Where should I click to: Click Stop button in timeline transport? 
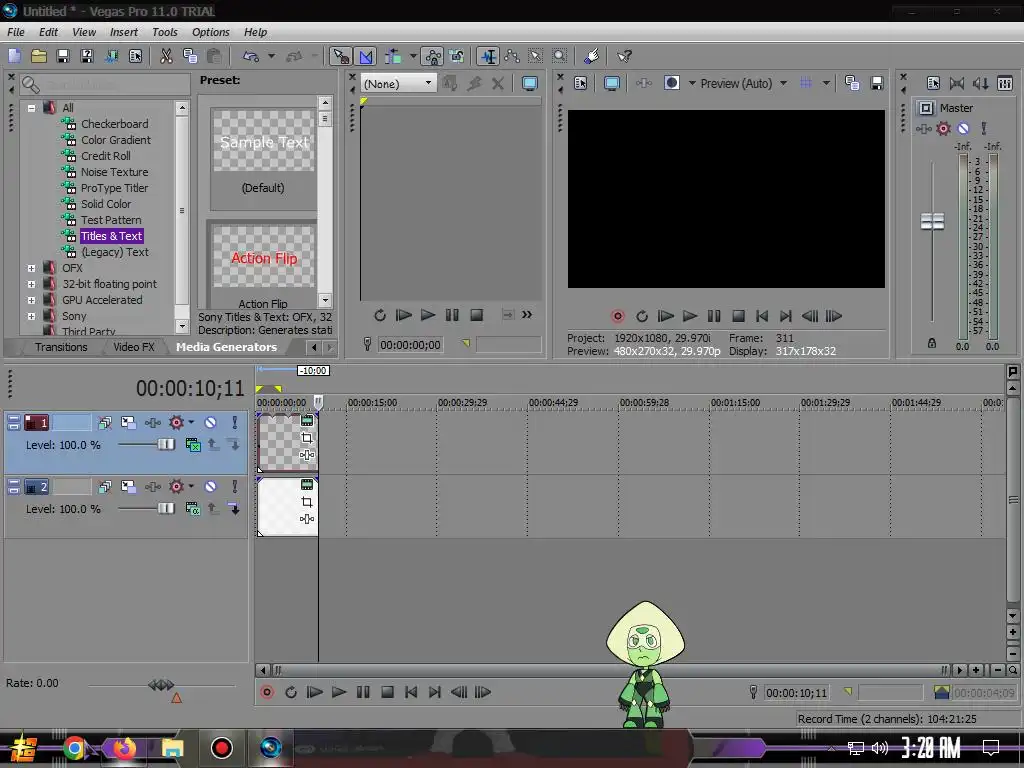coord(387,692)
